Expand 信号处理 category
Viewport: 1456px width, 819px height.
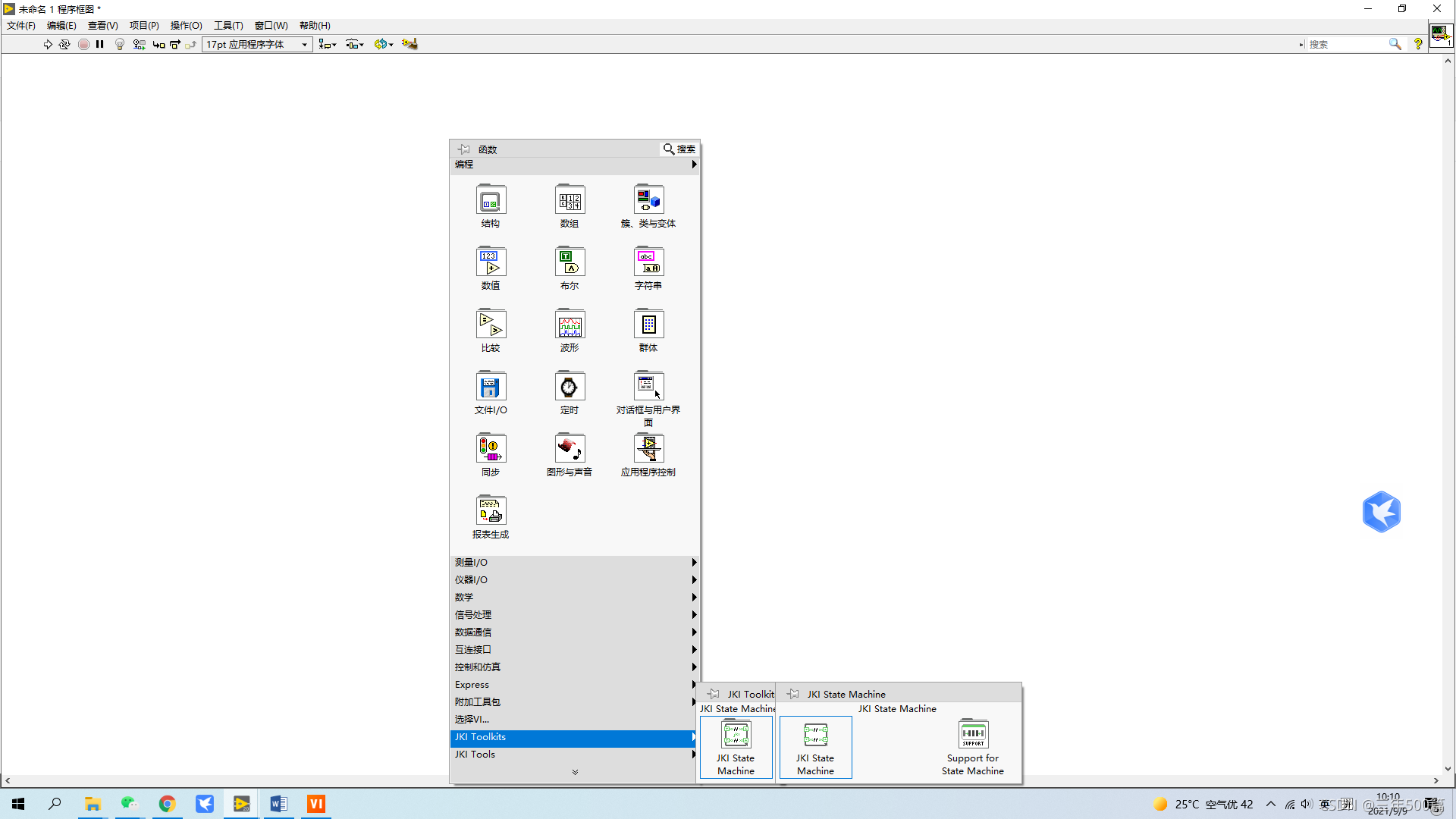point(575,615)
